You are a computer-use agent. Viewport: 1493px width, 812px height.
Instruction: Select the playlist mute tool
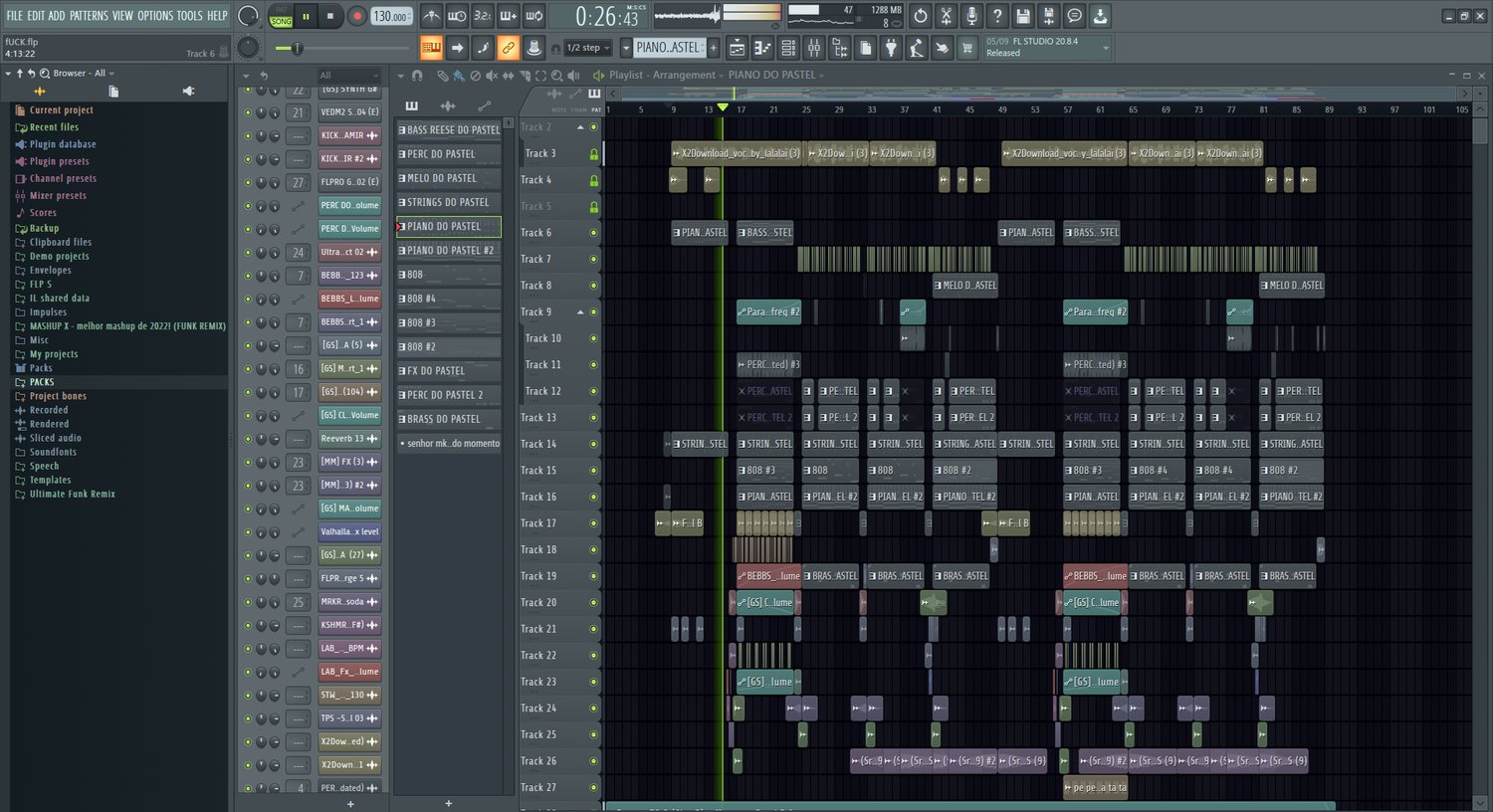pos(491,76)
